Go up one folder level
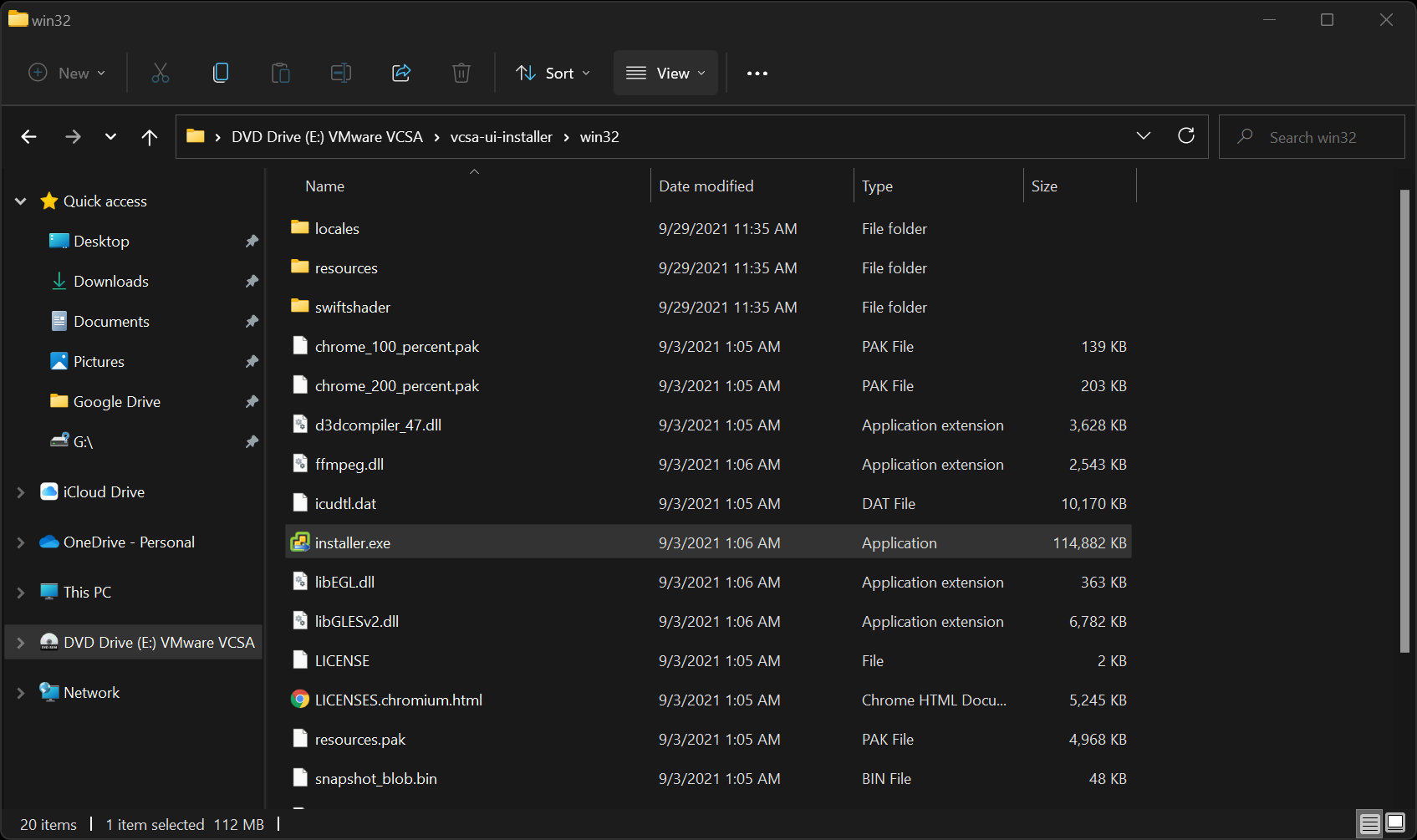Screen dimensions: 1417x840 click(x=150, y=137)
